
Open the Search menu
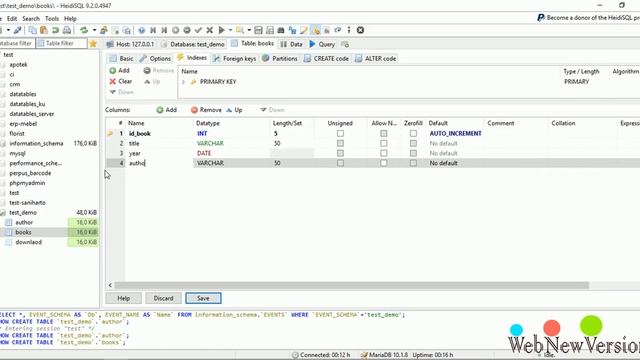point(31,19)
